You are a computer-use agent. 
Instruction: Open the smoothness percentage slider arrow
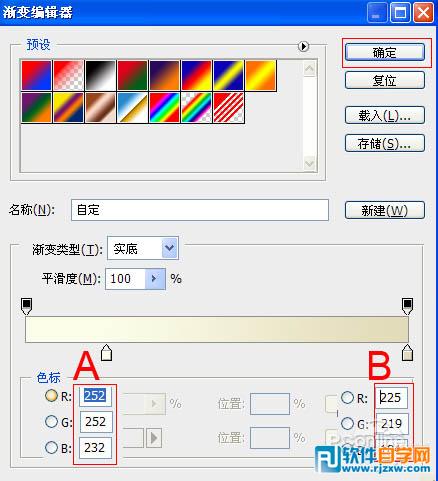click(155, 279)
